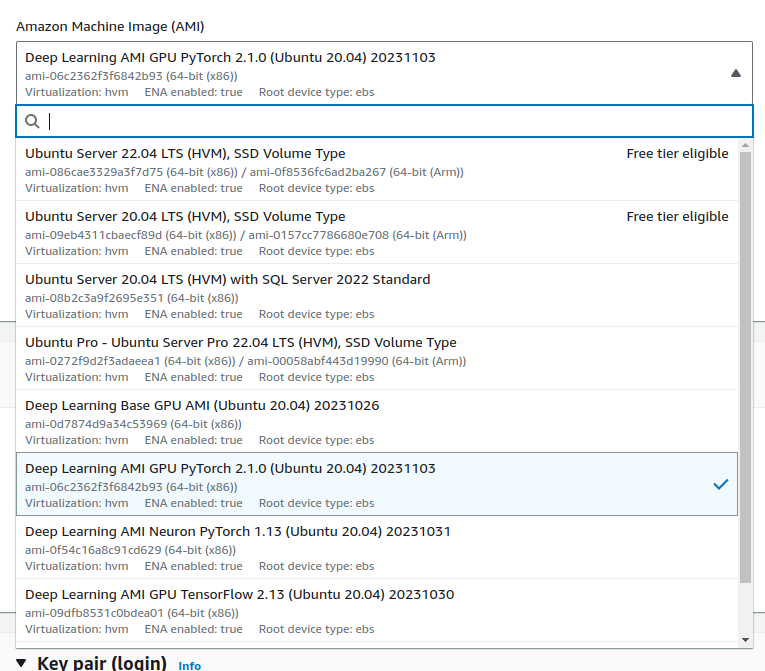Click ami-08b2c3a9f2695e351 ID text

click(94, 298)
